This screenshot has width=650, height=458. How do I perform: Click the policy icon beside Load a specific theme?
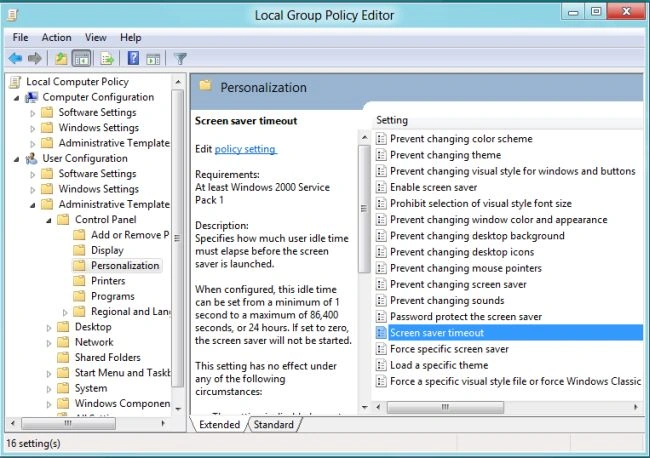pos(381,365)
